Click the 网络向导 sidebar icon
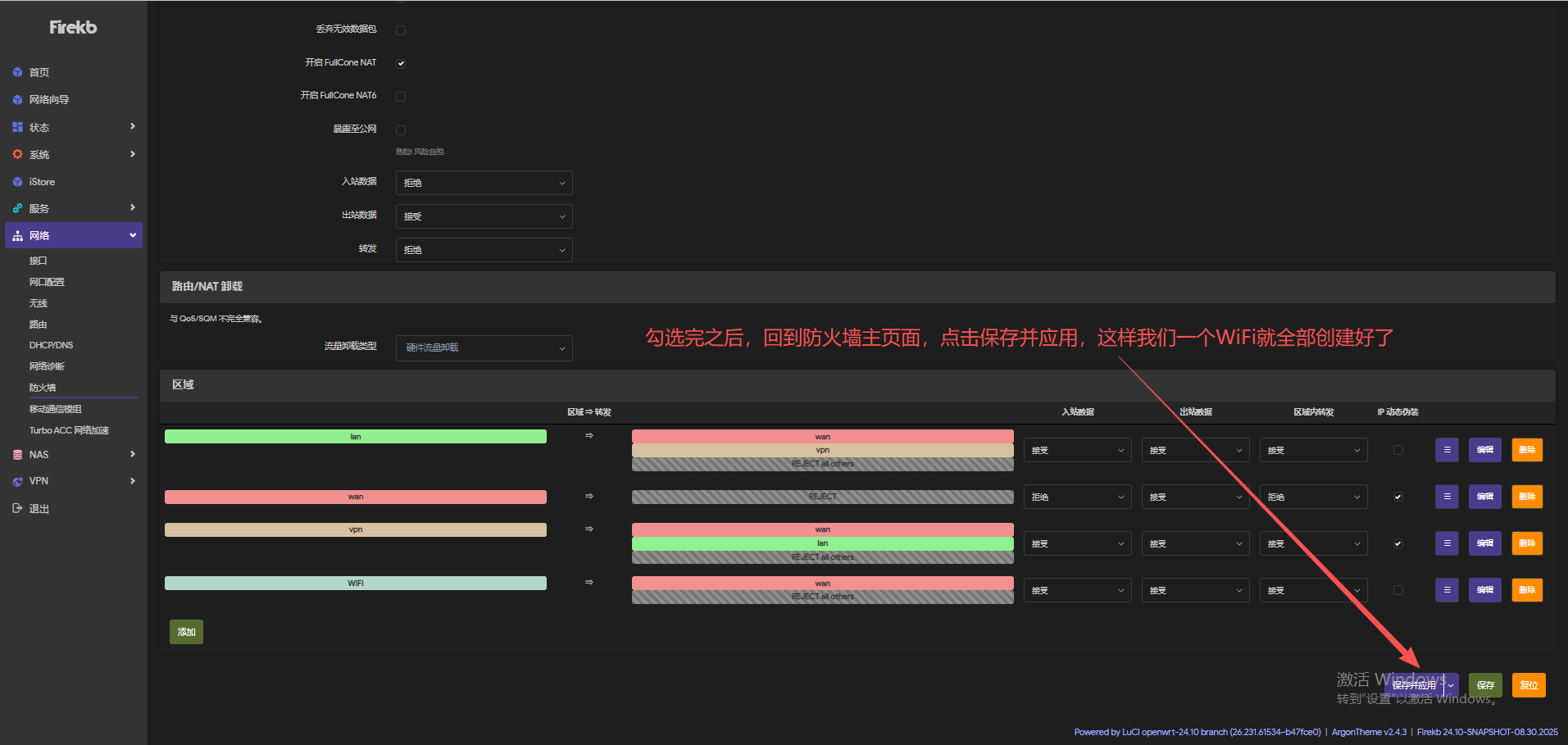The image size is (1568, 745). [17, 100]
